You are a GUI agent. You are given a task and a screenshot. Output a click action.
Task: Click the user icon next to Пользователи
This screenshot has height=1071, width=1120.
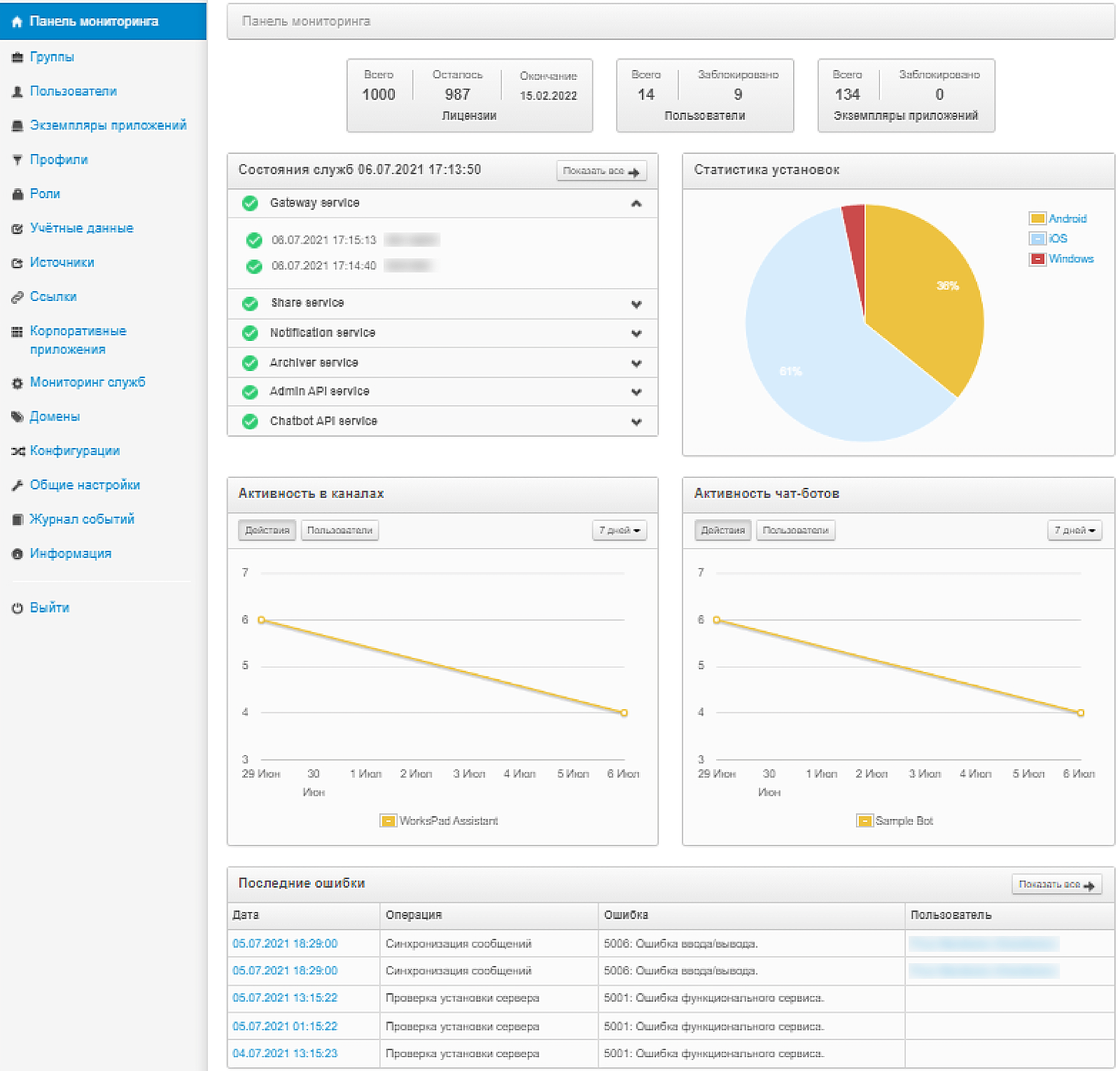point(17,92)
